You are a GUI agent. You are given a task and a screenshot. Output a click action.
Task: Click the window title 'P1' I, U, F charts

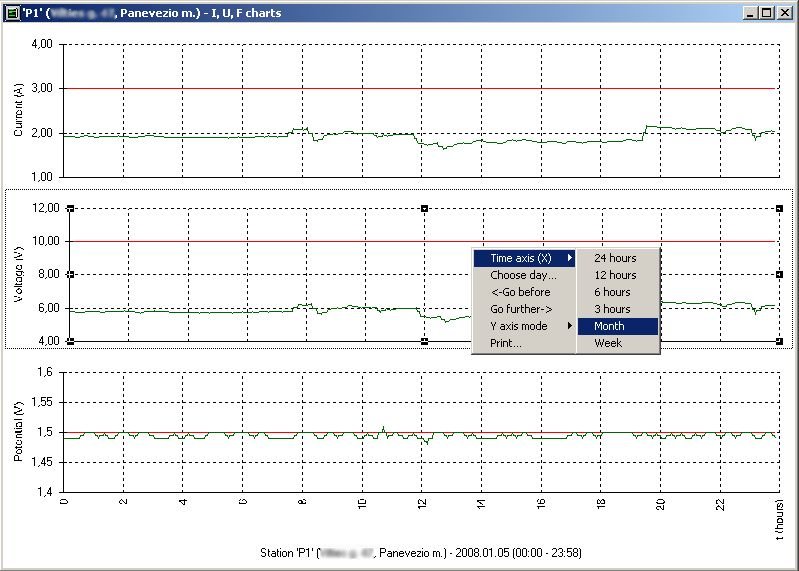[x=151, y=13]
